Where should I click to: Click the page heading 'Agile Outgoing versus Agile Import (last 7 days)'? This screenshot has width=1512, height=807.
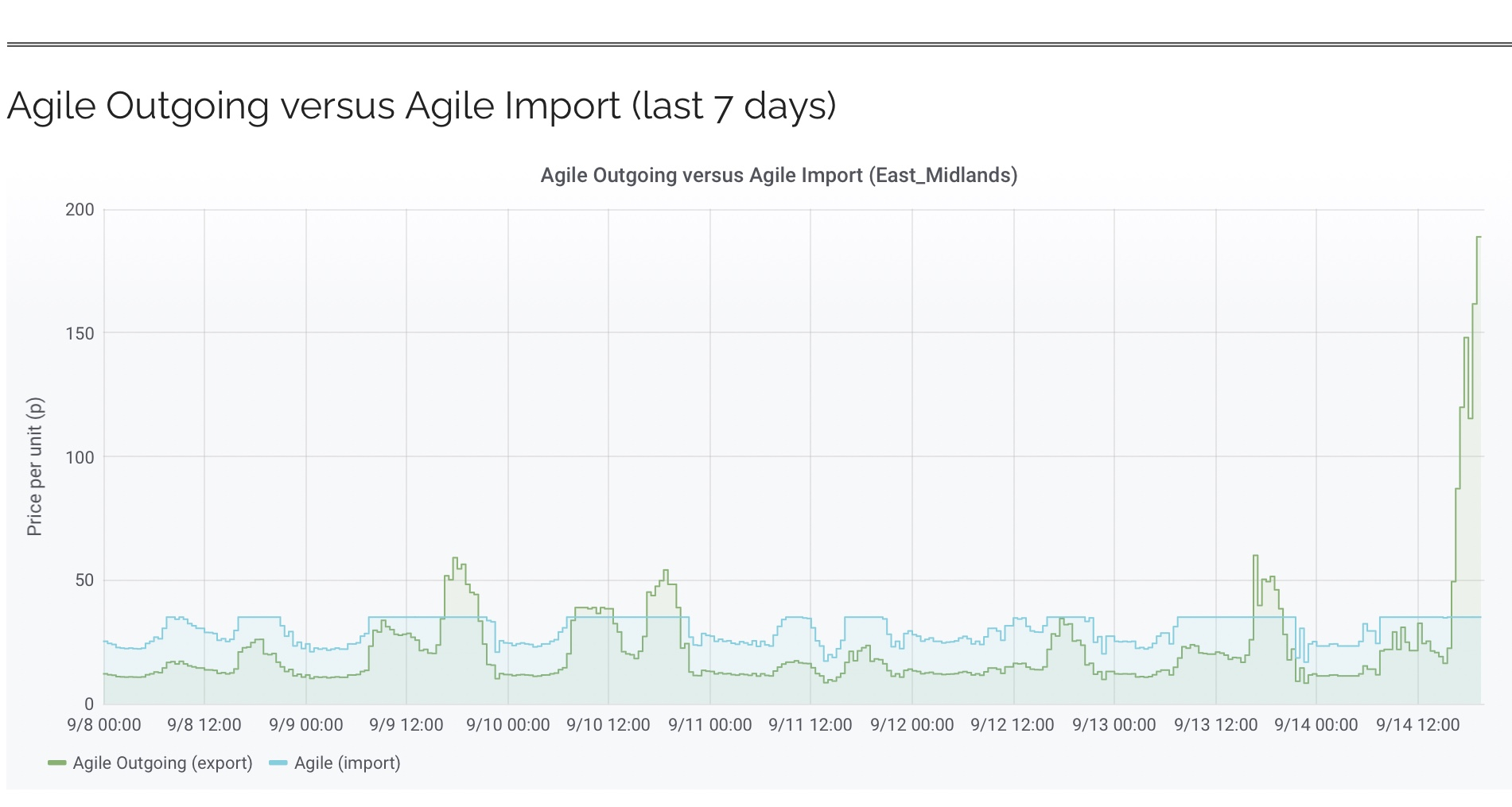tap(422, 106)
